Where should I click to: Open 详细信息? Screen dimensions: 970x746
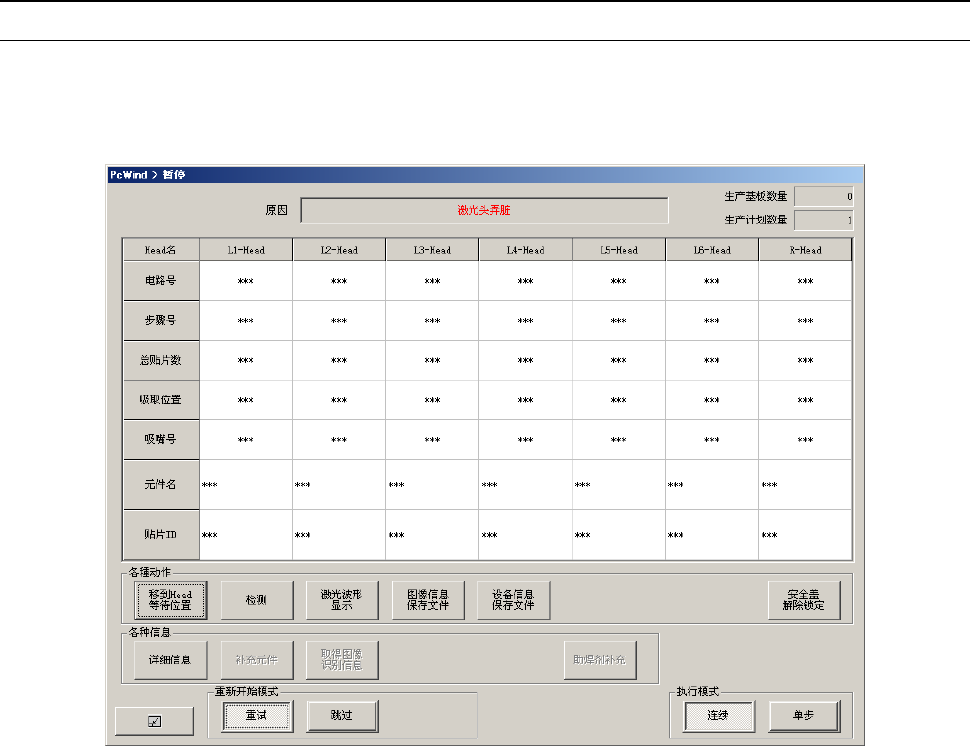(x=170, y=659)
